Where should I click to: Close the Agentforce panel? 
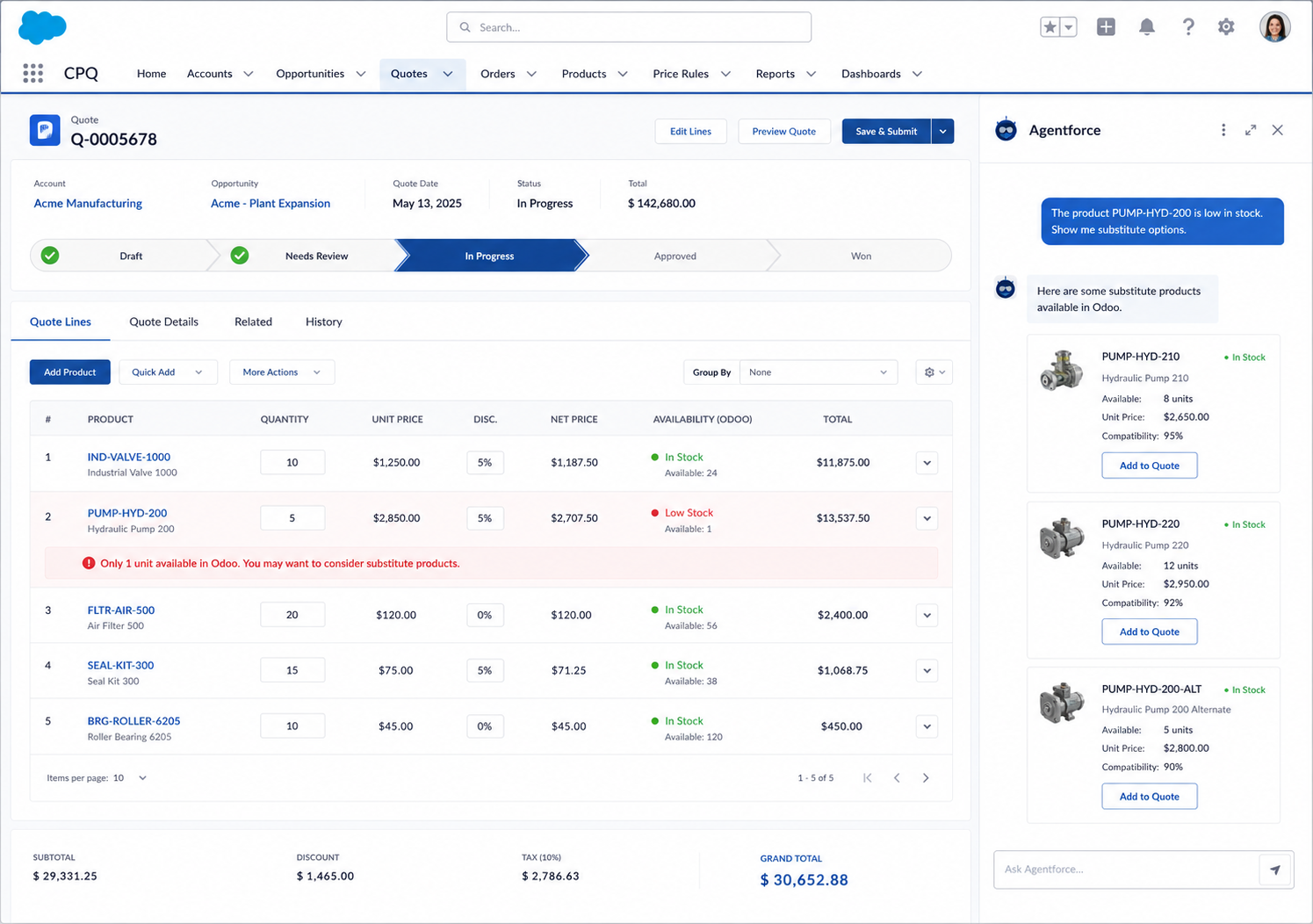1278,130
